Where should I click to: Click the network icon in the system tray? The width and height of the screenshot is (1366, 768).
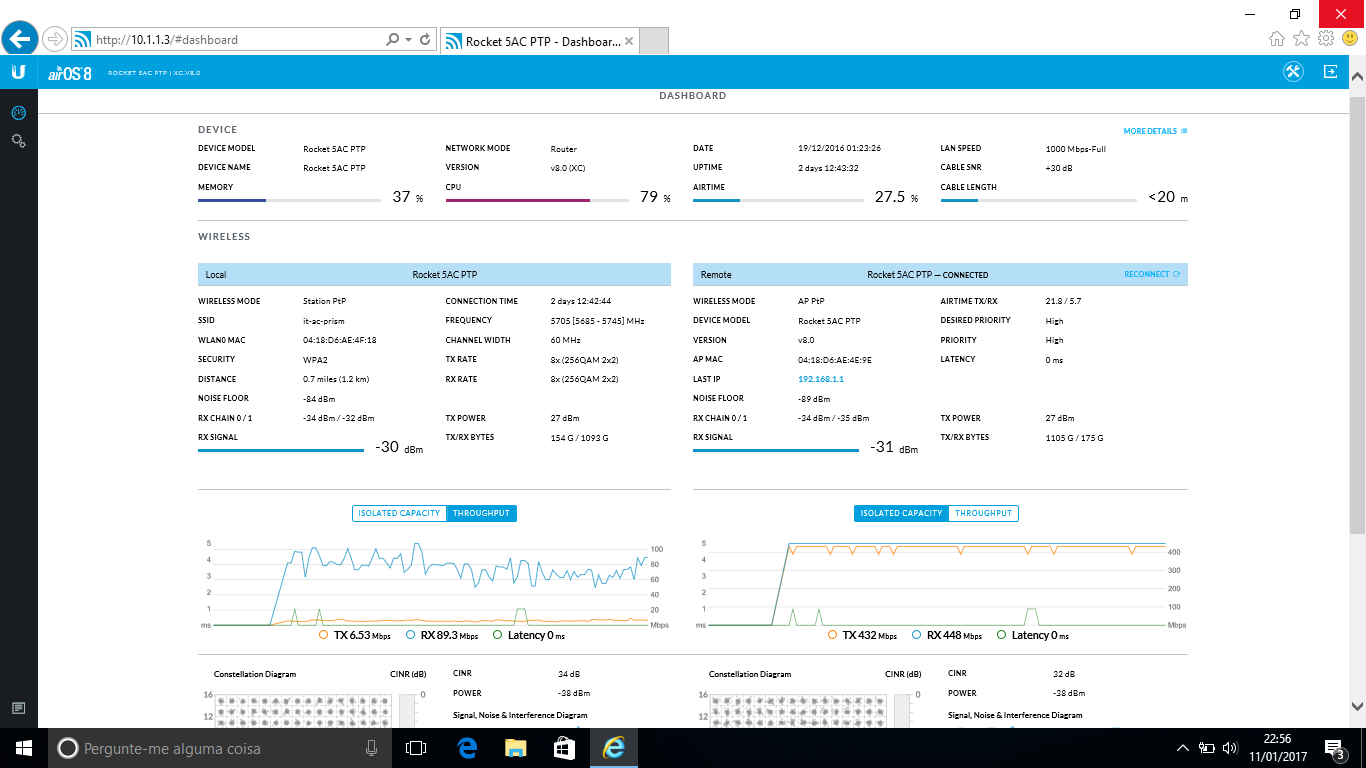pos(1206,748)
